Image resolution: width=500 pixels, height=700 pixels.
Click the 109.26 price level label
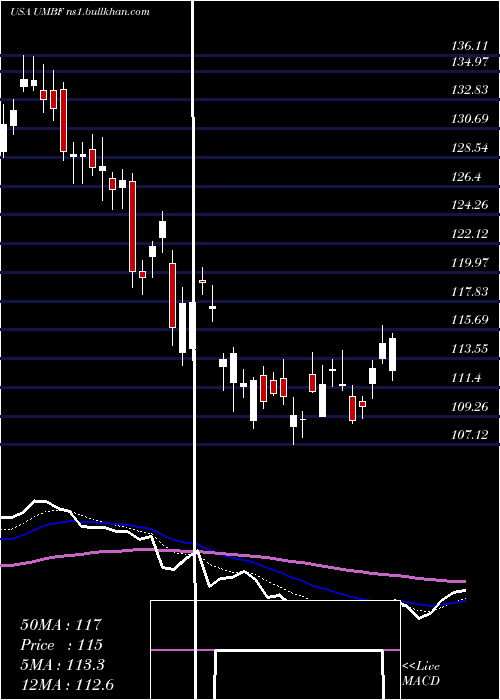pos(470,407)
